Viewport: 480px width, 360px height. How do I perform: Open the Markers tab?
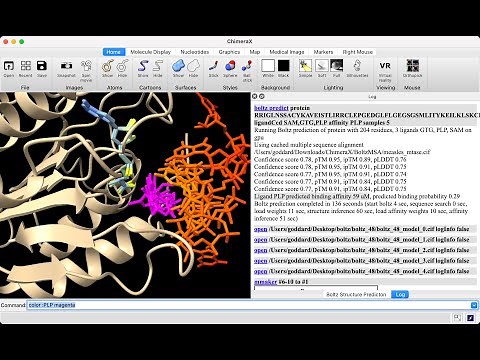[323, 52]
